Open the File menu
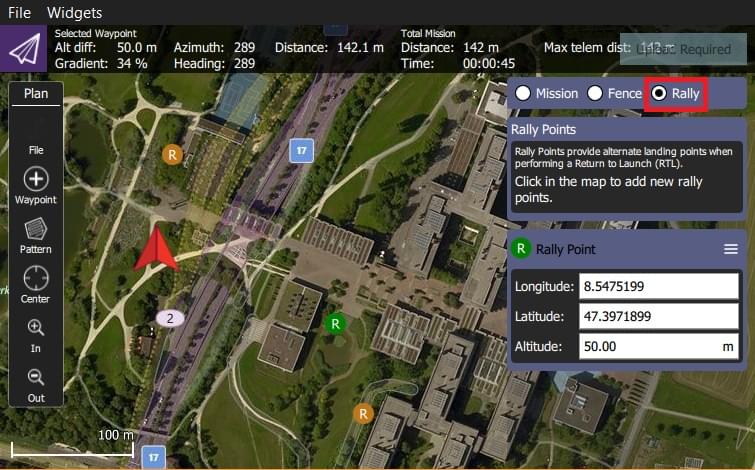 [19, 13]
